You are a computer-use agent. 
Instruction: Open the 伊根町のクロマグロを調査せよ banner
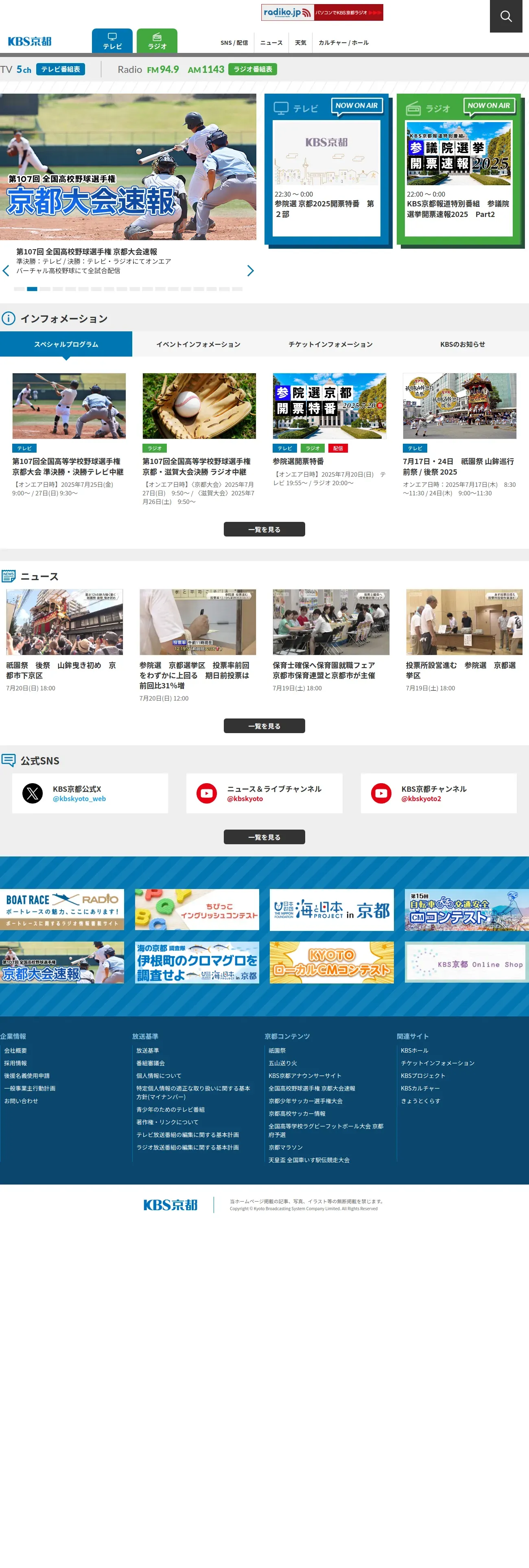point(197,962)
